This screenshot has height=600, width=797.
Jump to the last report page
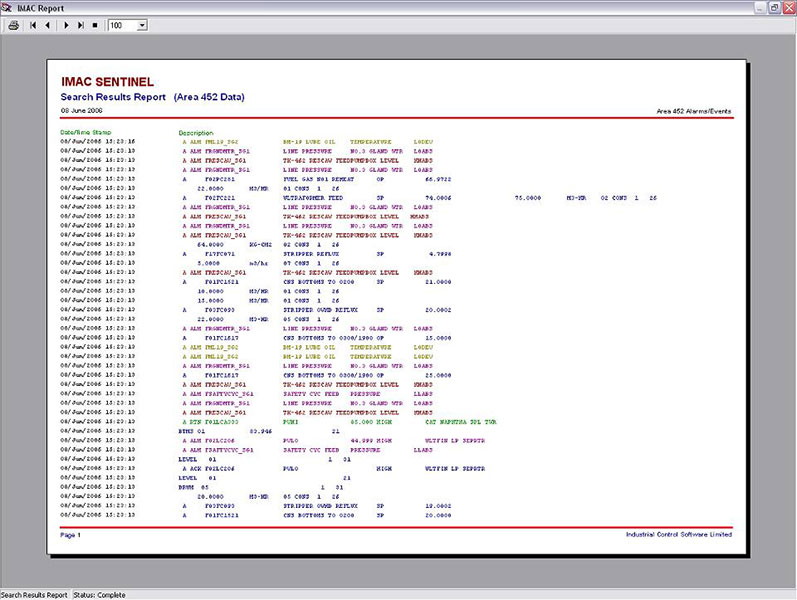click(x=80, y=24)
